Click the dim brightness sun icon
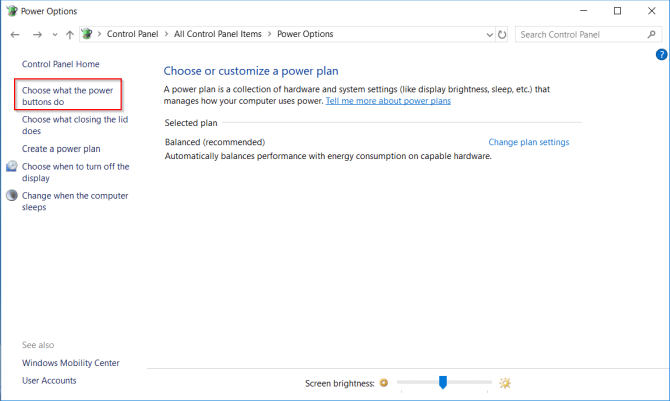 pyautogui.click(x=383, y=383)
